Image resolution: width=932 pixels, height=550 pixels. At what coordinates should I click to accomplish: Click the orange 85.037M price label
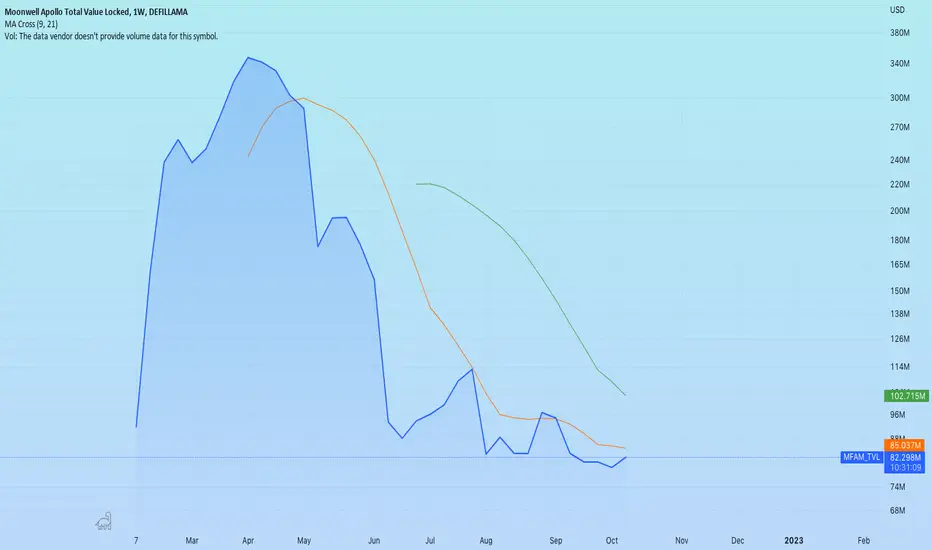pyautogui.click(x=905, y=445)
